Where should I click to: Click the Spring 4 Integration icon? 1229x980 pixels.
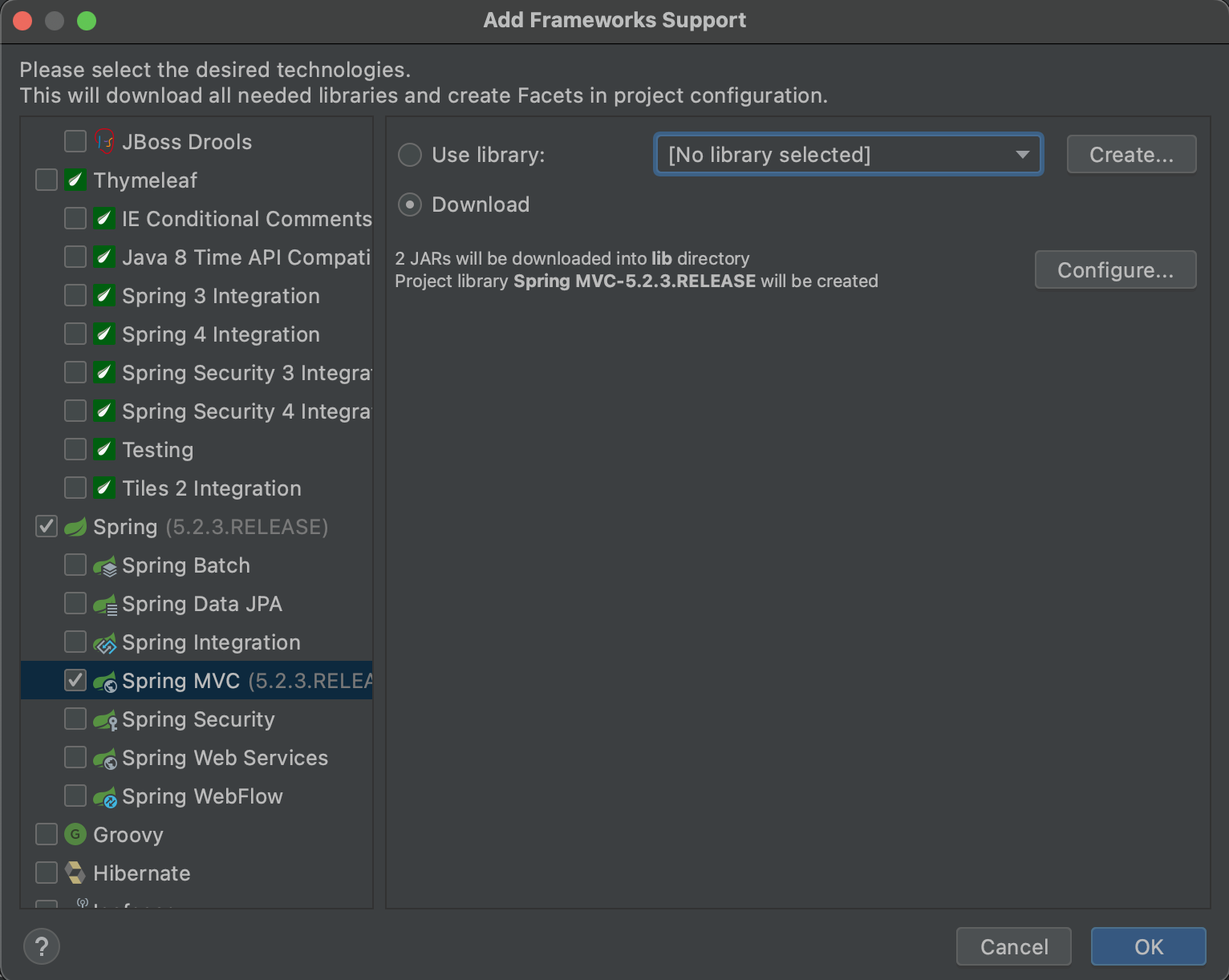(104, 334)
